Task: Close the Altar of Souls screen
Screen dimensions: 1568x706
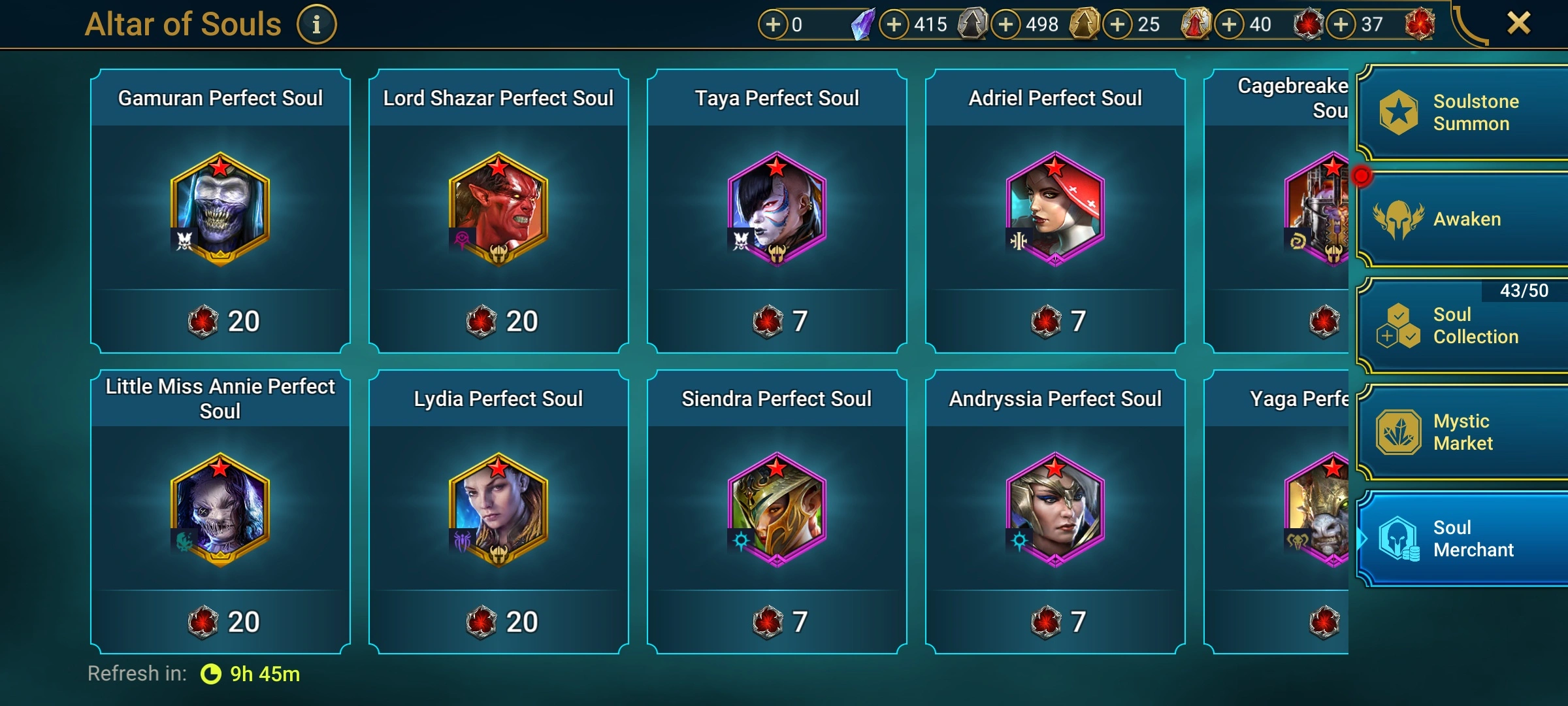Action: [1518, 24]
